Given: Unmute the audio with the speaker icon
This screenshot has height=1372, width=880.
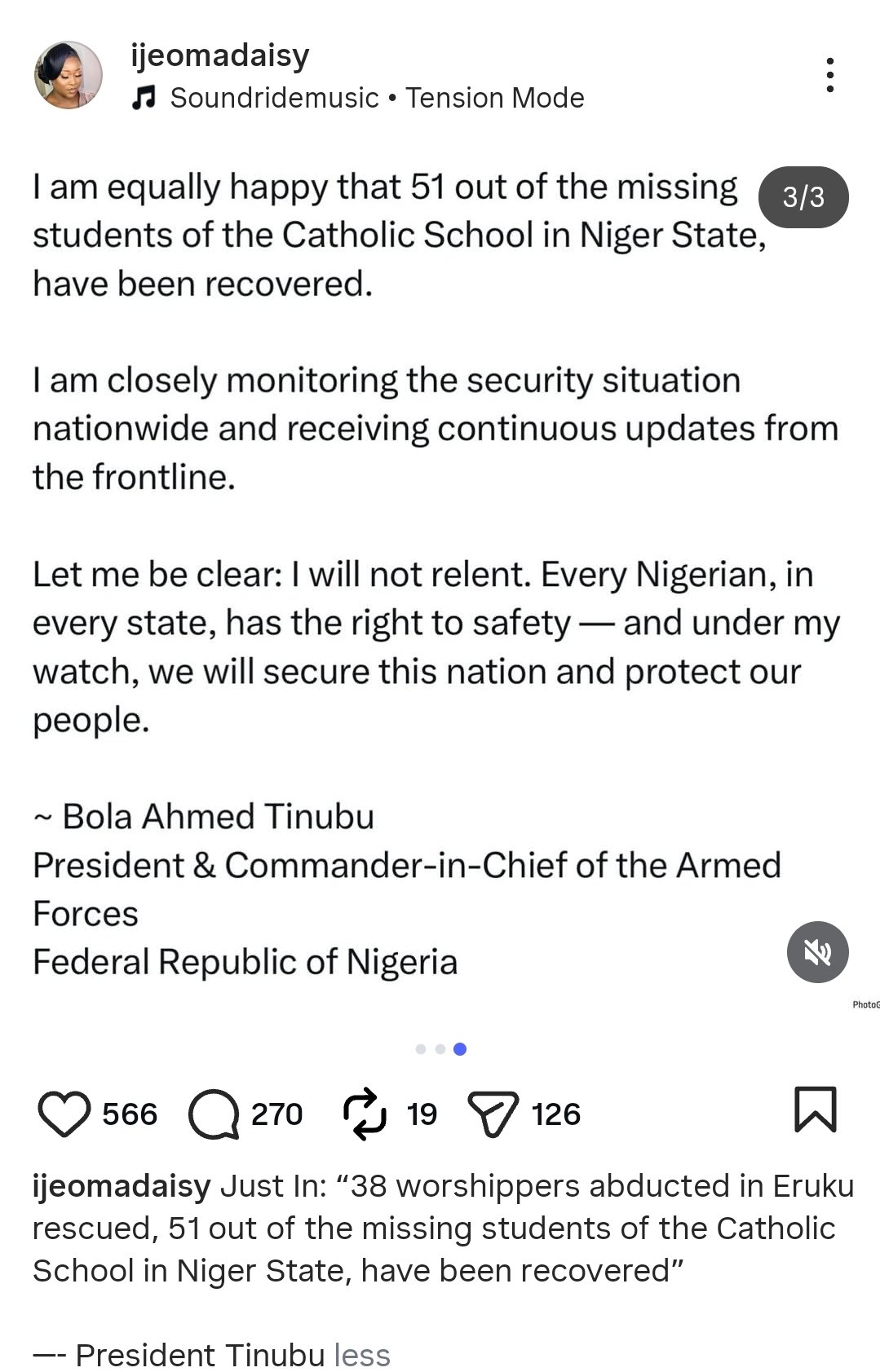Looking at the screenshot, I should (817, 951).
